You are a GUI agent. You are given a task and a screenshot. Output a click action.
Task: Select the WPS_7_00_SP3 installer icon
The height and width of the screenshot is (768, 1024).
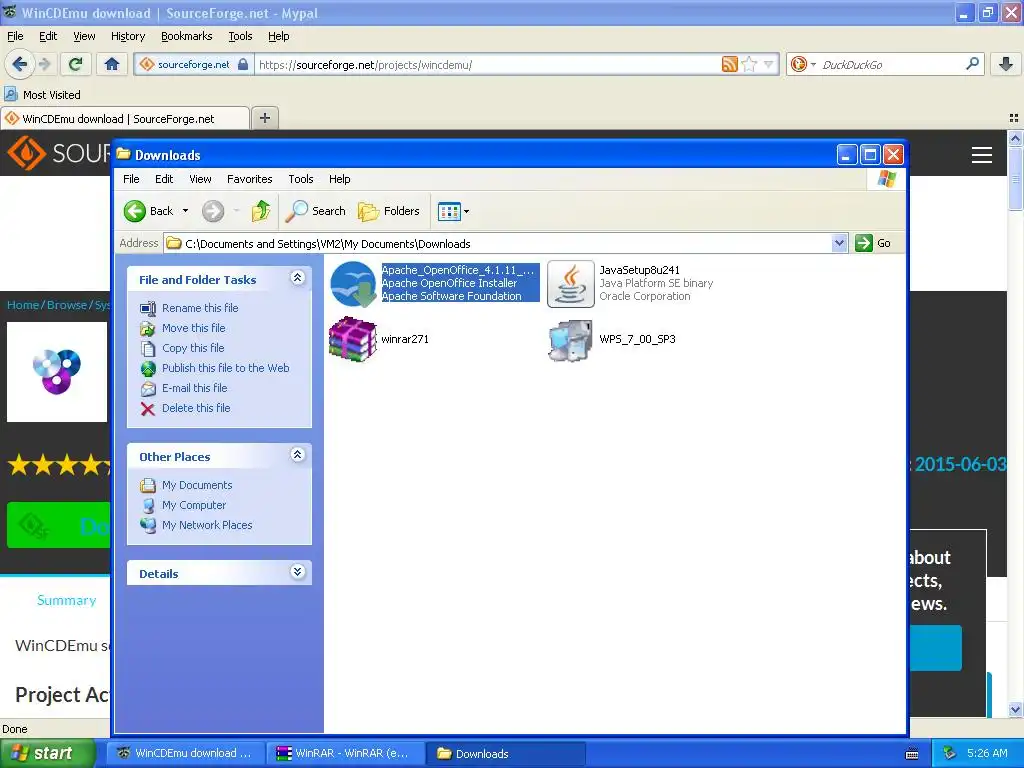571,340
